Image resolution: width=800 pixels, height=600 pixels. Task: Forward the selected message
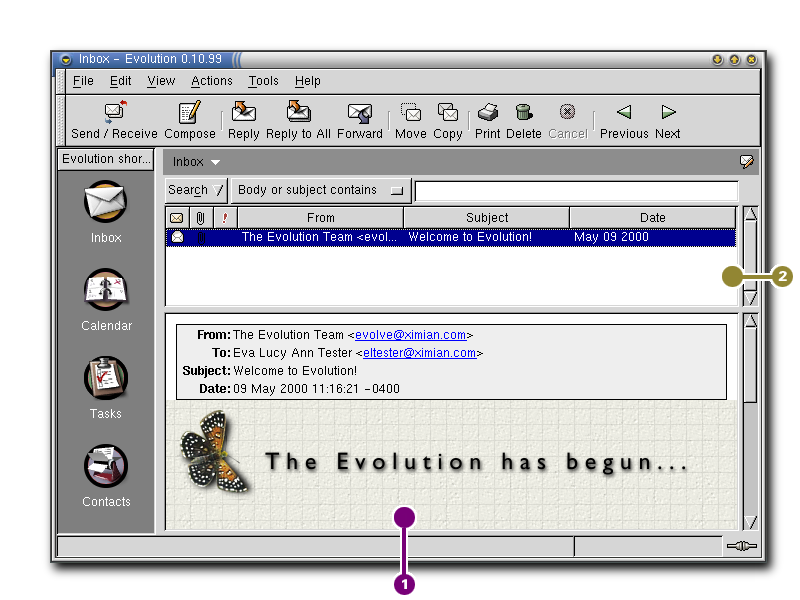[359, 113]
